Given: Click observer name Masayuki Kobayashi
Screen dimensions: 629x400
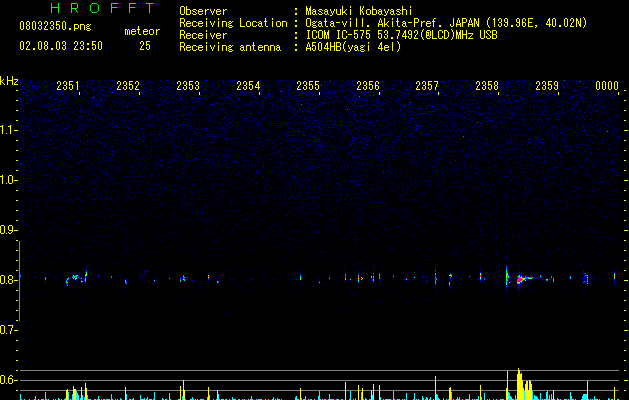Looking at the screenshot, I should coord(359,11).
